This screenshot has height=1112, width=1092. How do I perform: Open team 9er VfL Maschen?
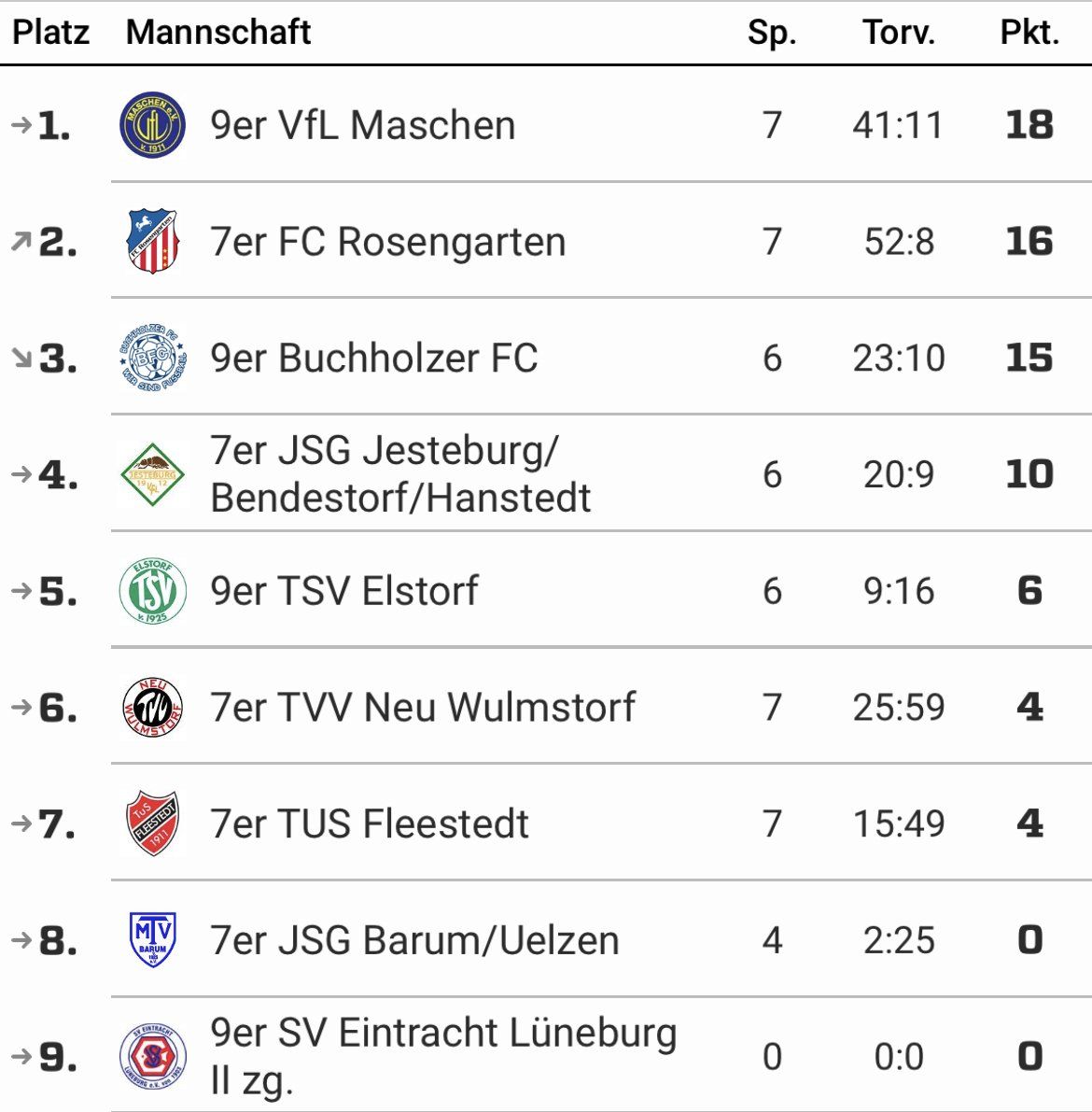(x=362, y=125)
